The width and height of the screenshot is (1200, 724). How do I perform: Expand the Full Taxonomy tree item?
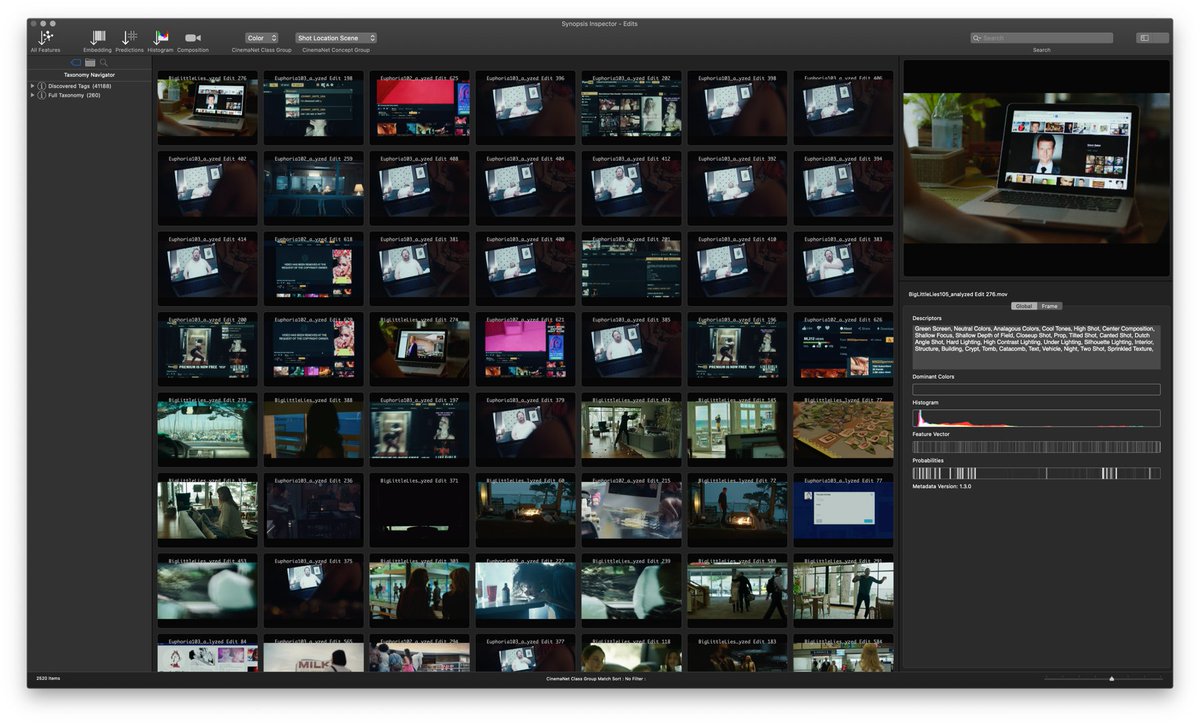[x=33, y=95]
